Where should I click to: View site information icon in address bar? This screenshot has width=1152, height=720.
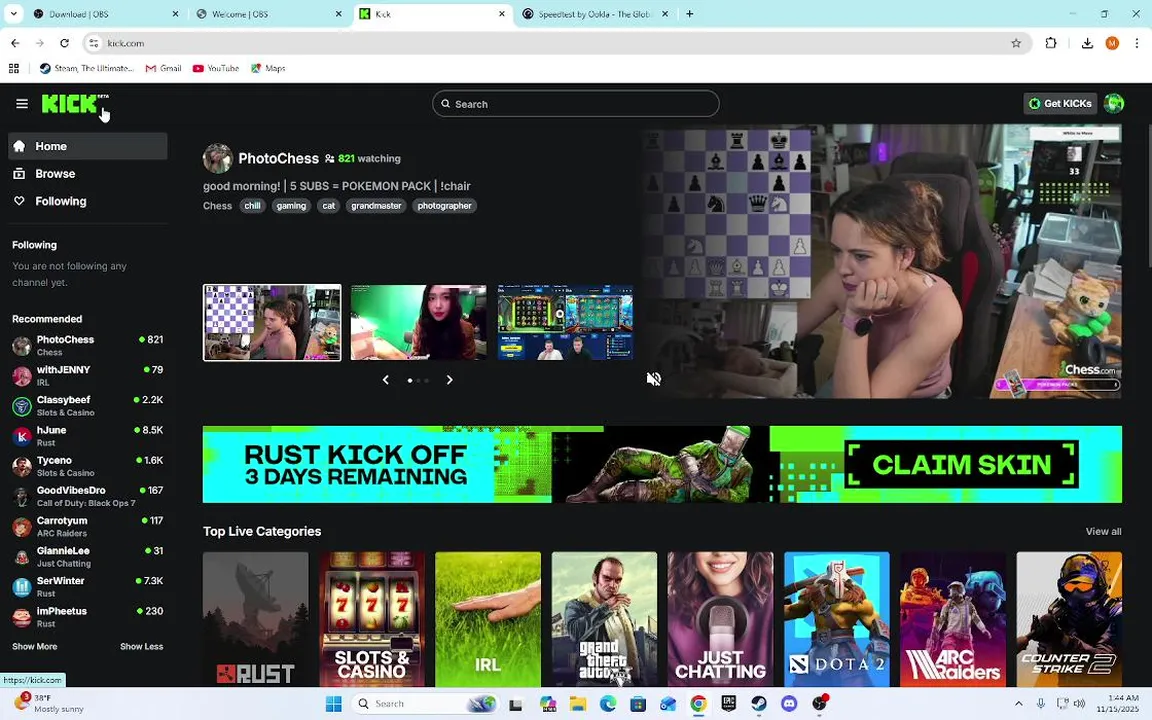click(x=93, y=43)
